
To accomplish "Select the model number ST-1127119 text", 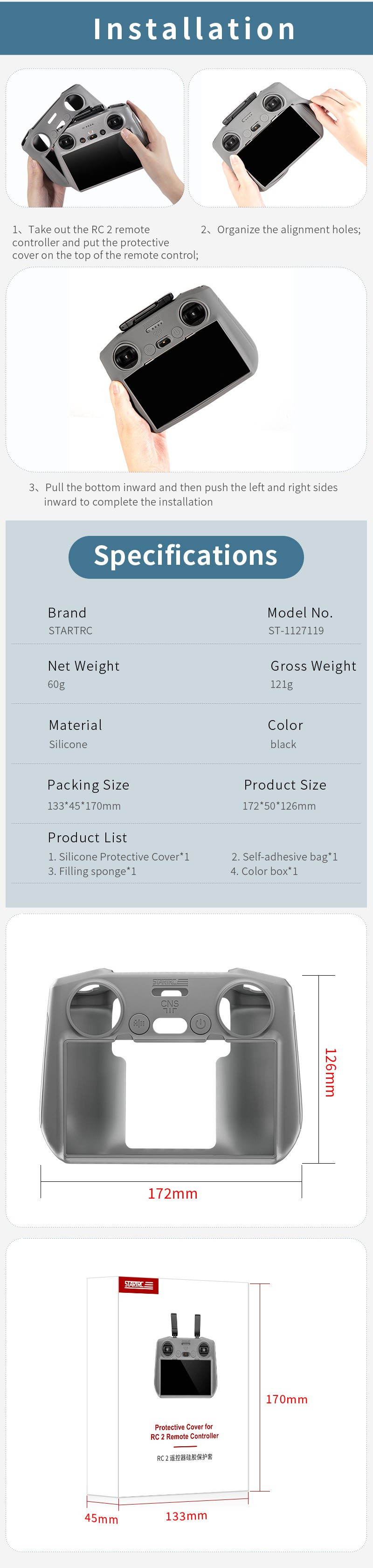I will point(296,631).
